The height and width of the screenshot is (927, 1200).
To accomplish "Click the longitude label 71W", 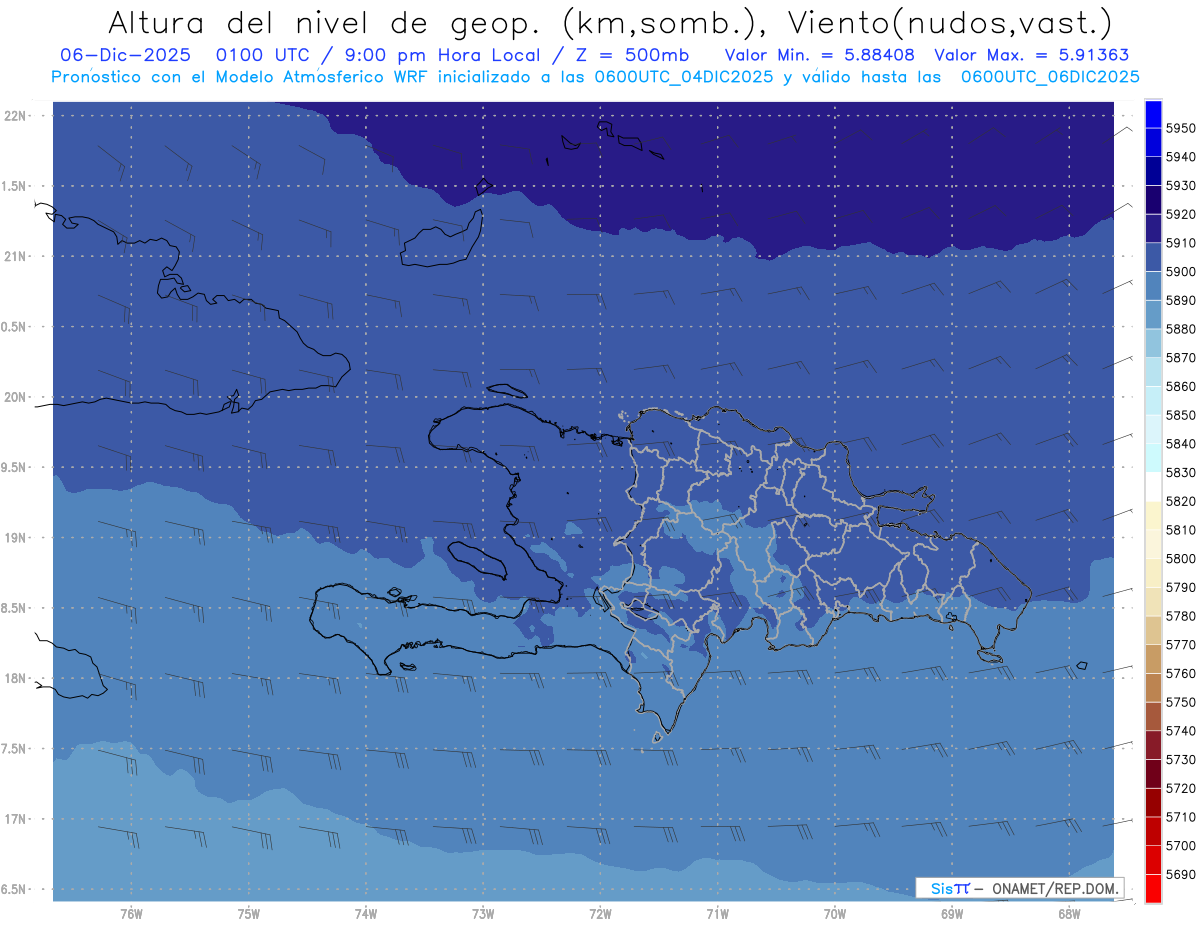I will click(x=717, y=914).
